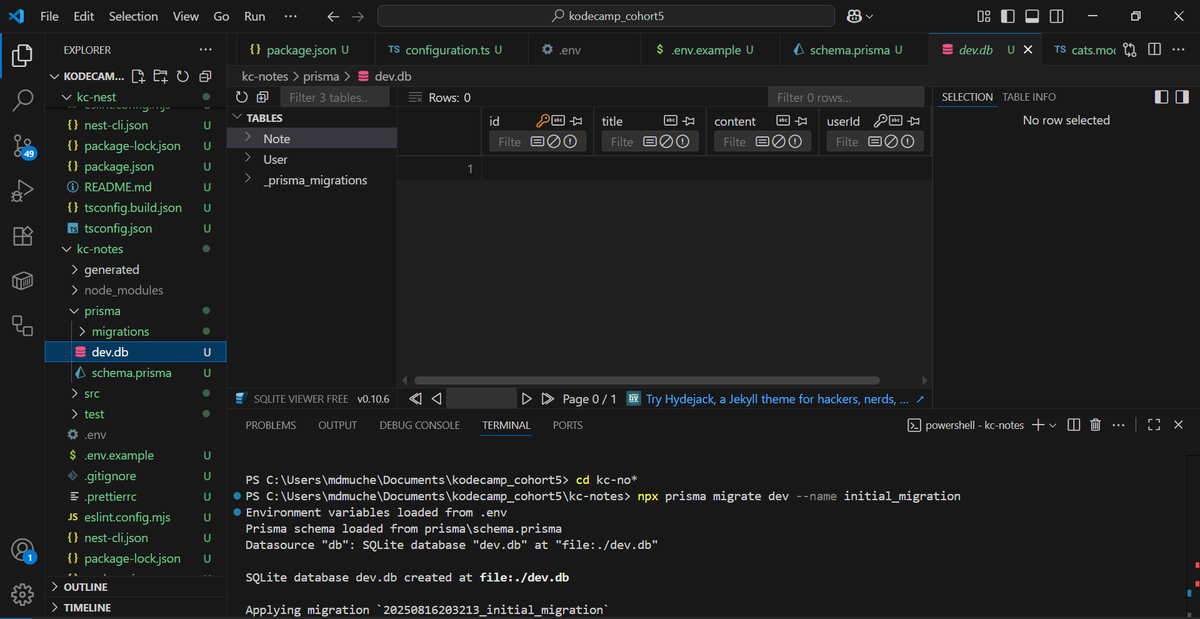Viewport: 1200px width, 619px height.
Task: Refresh the Explorer file tree
Action: (182, 76)
